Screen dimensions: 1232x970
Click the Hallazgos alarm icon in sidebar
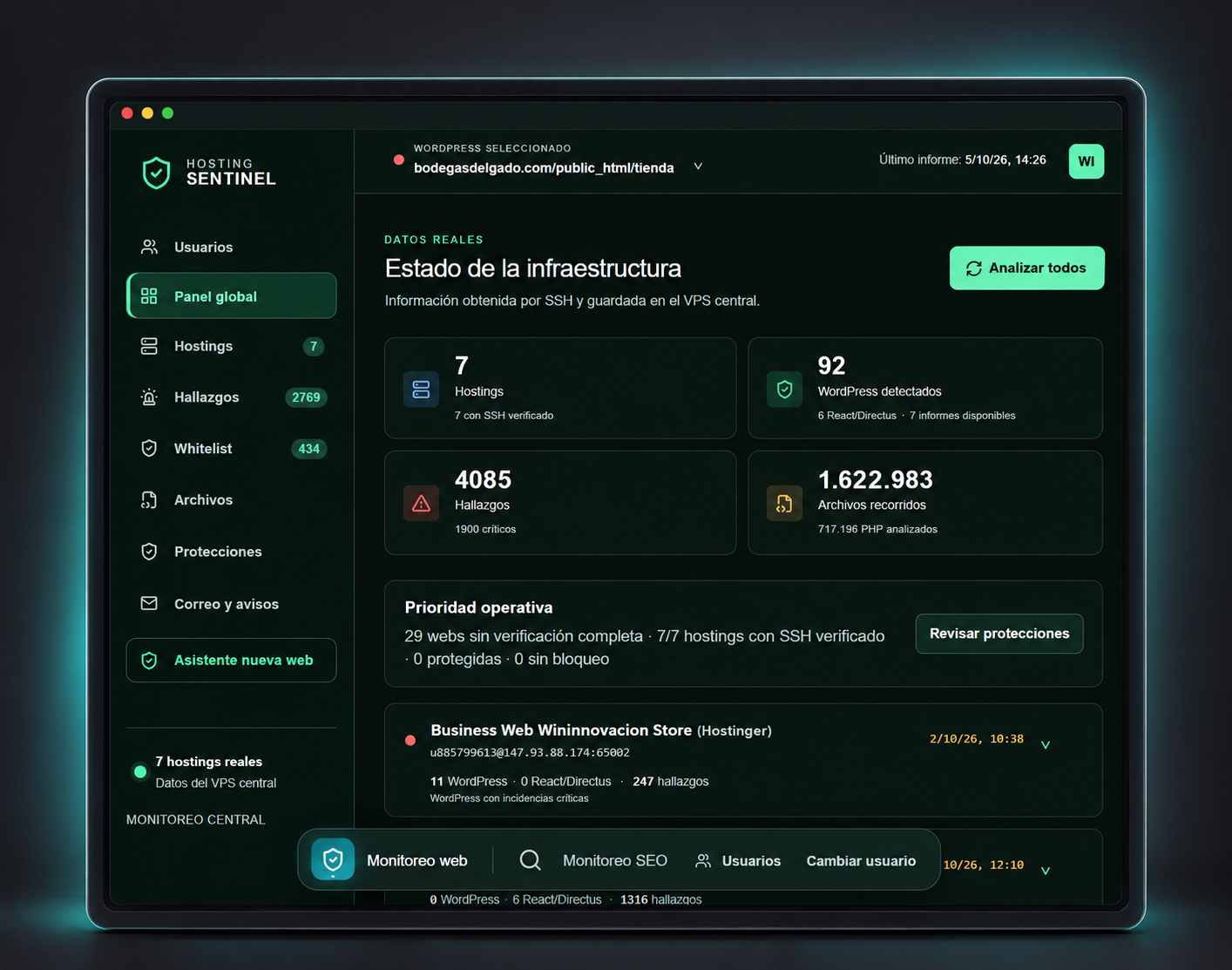click(x=149, y=397)
